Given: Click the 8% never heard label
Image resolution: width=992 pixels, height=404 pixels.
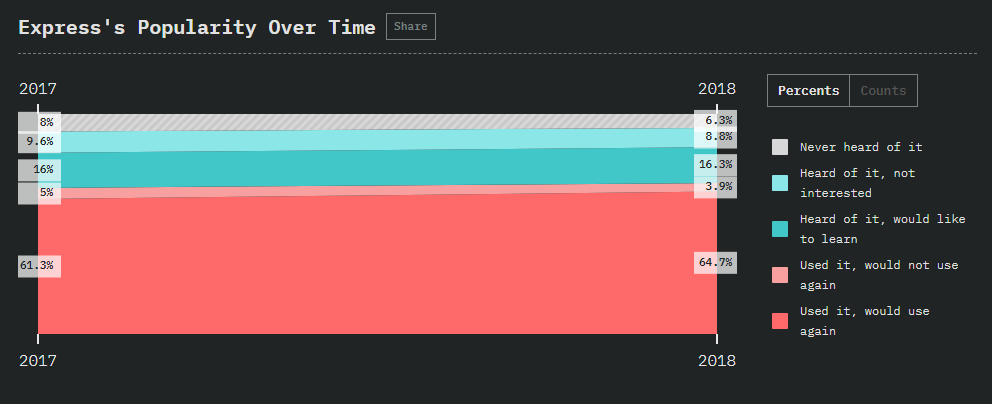Looking at the screenshot, I should point(39,122).
